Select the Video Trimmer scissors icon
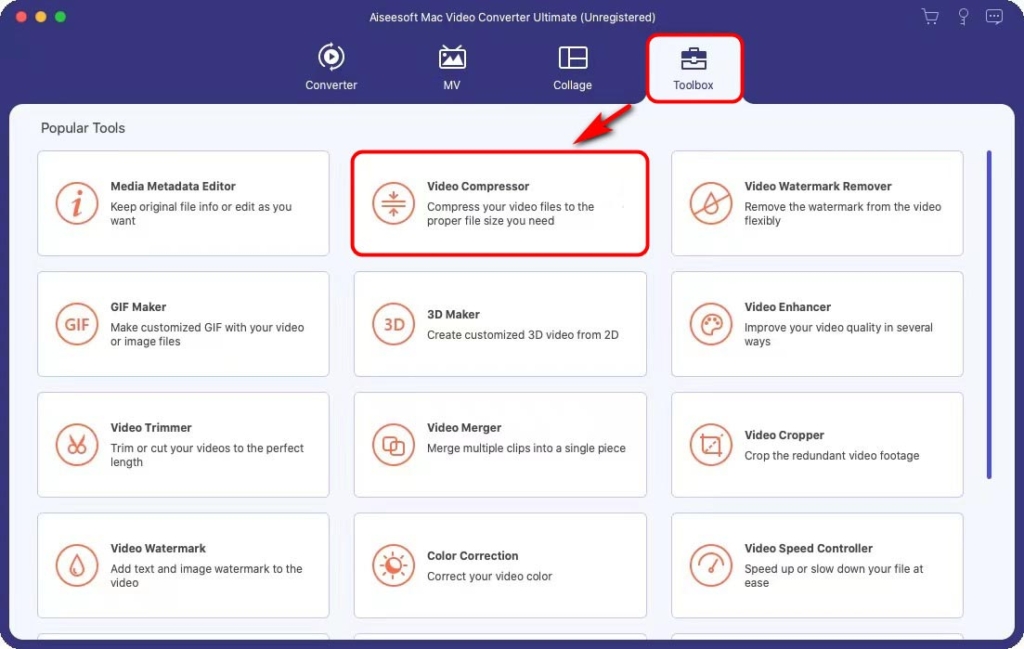 tap(77, 445)
